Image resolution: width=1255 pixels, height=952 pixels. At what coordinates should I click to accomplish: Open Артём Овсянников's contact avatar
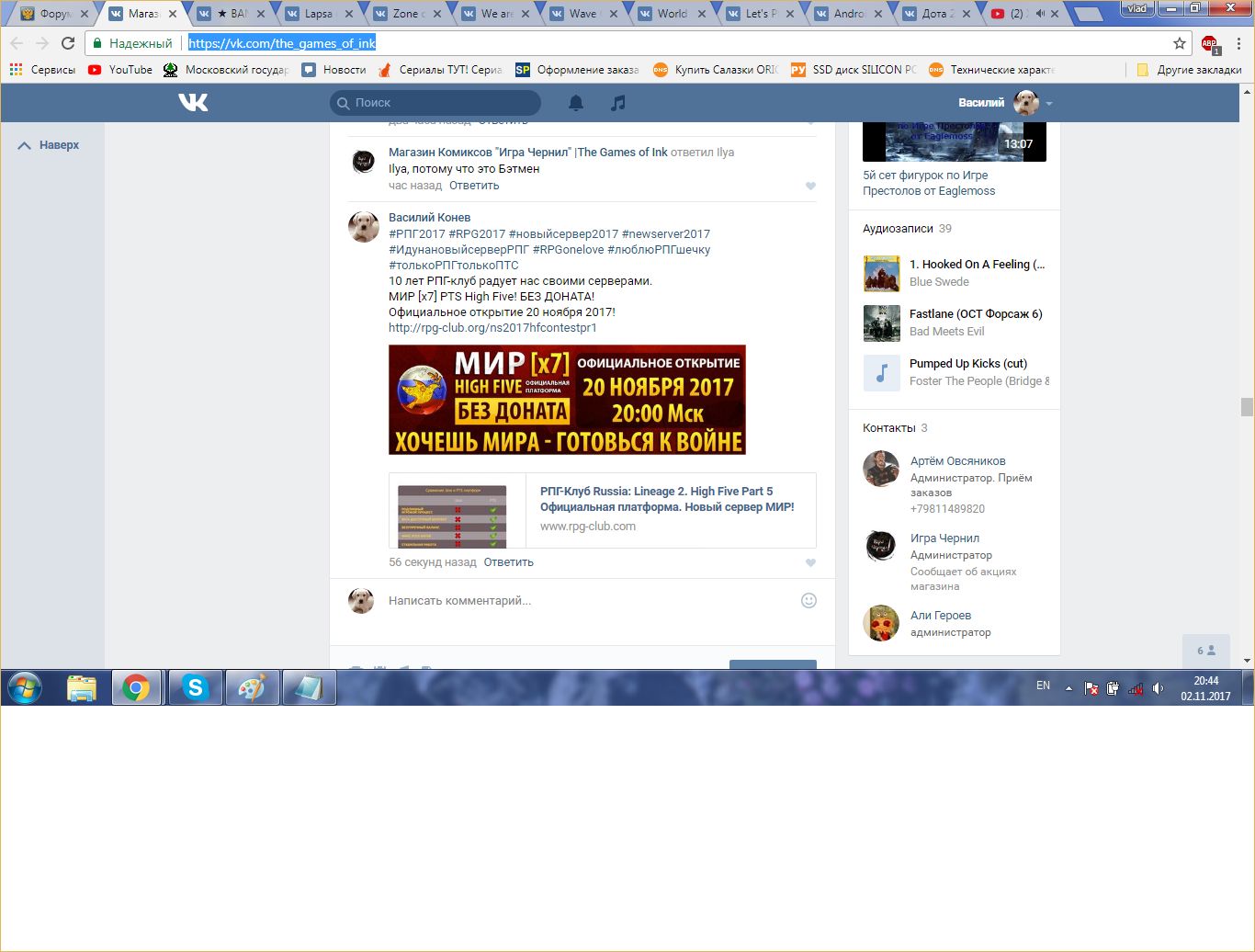tap(881, 469)
